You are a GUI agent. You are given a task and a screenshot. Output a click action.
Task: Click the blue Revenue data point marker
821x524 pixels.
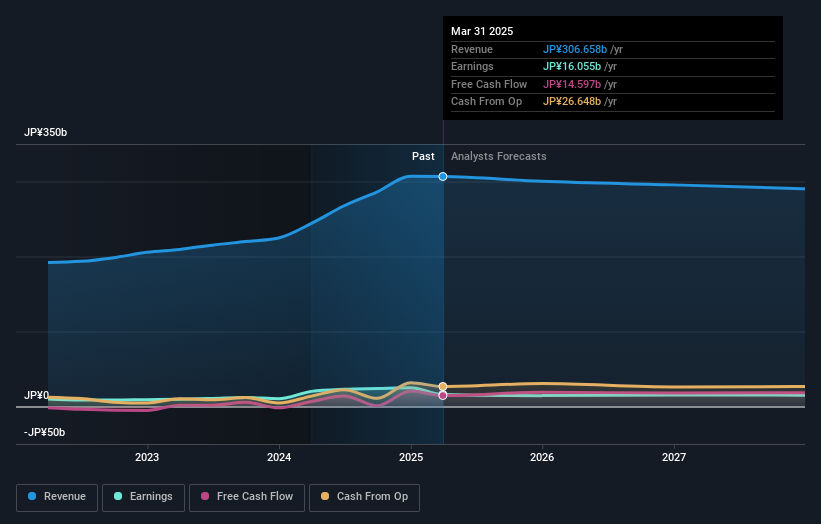[x=443, y=176]
